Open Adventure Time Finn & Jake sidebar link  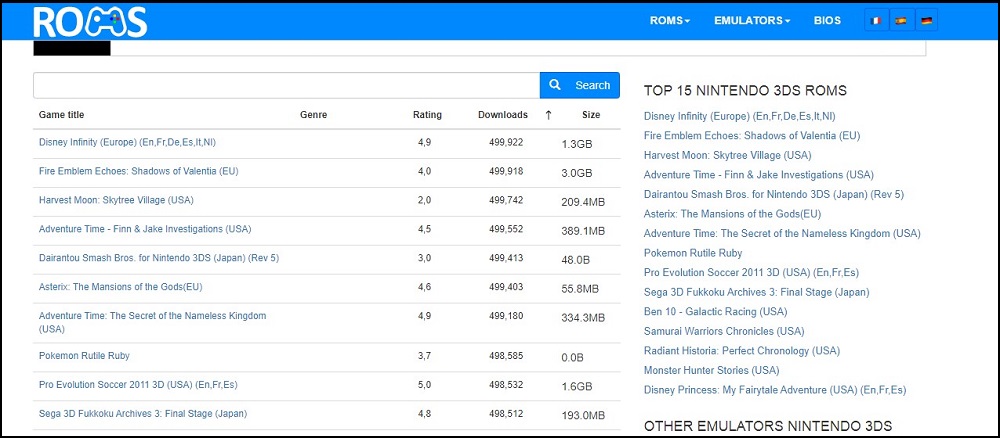tap(759, 175)
